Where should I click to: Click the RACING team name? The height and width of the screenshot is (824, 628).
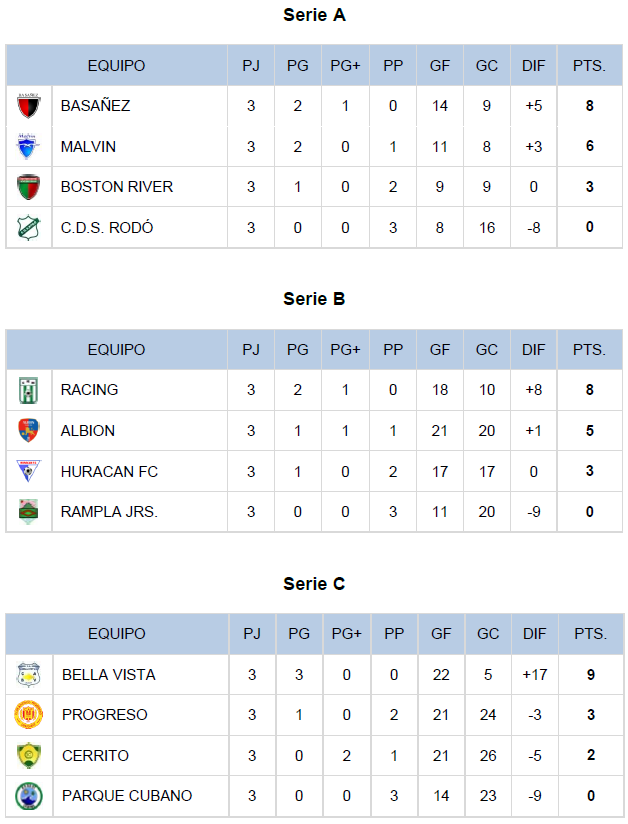89,390
